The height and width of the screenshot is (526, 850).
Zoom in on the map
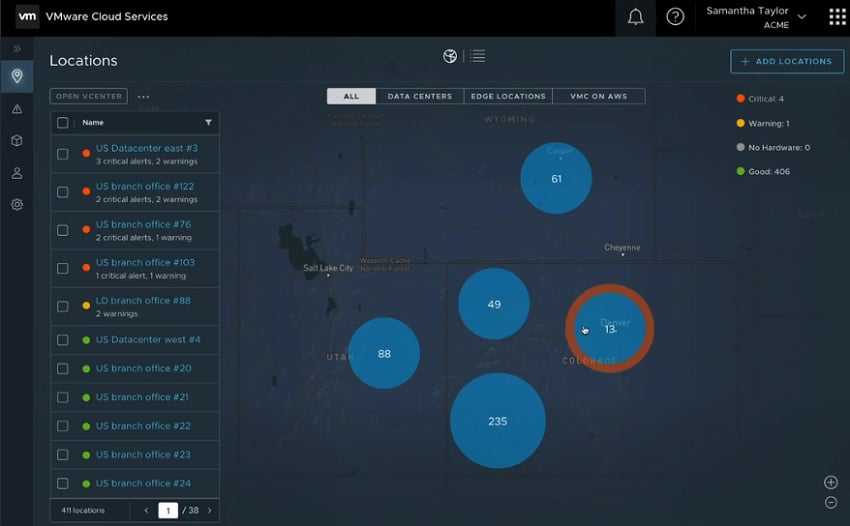click(x=830, y=482)
